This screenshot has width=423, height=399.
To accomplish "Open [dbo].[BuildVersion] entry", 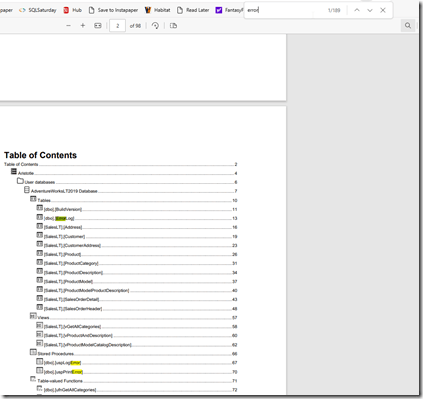I will click(x=63, y=209).
